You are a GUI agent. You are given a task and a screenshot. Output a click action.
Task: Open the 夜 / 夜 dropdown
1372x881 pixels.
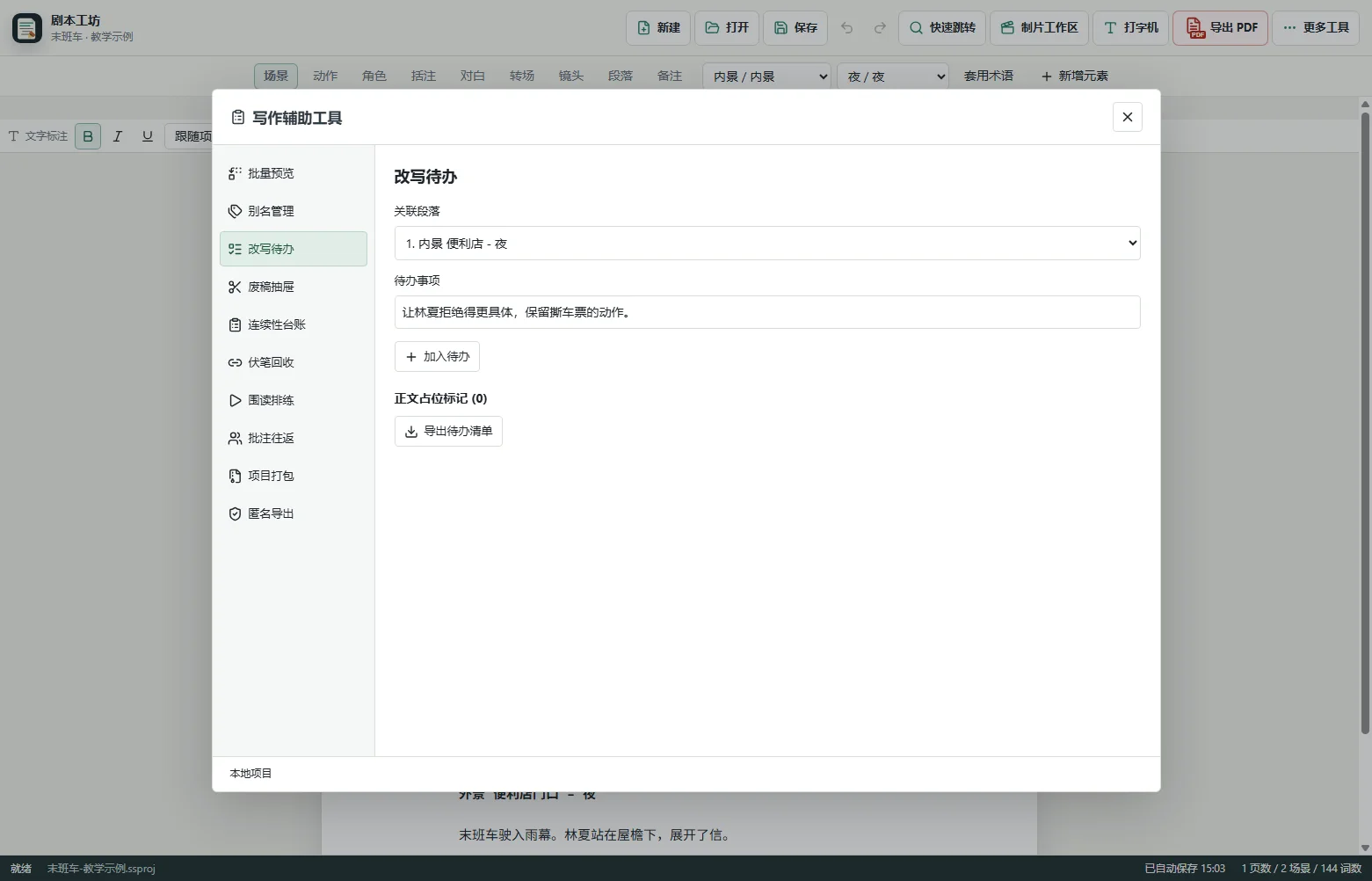tap(893, 76)
